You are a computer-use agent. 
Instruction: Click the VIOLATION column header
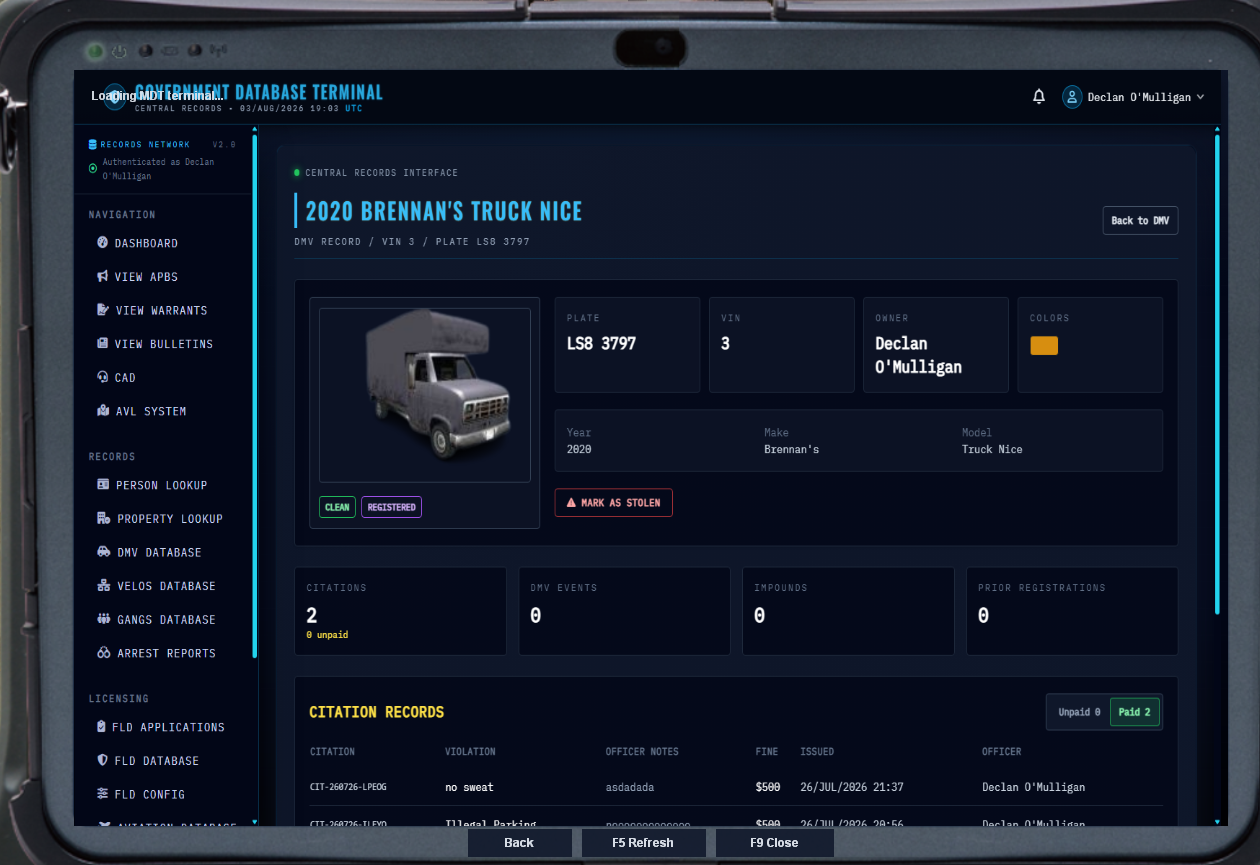[x=470, y=751]
